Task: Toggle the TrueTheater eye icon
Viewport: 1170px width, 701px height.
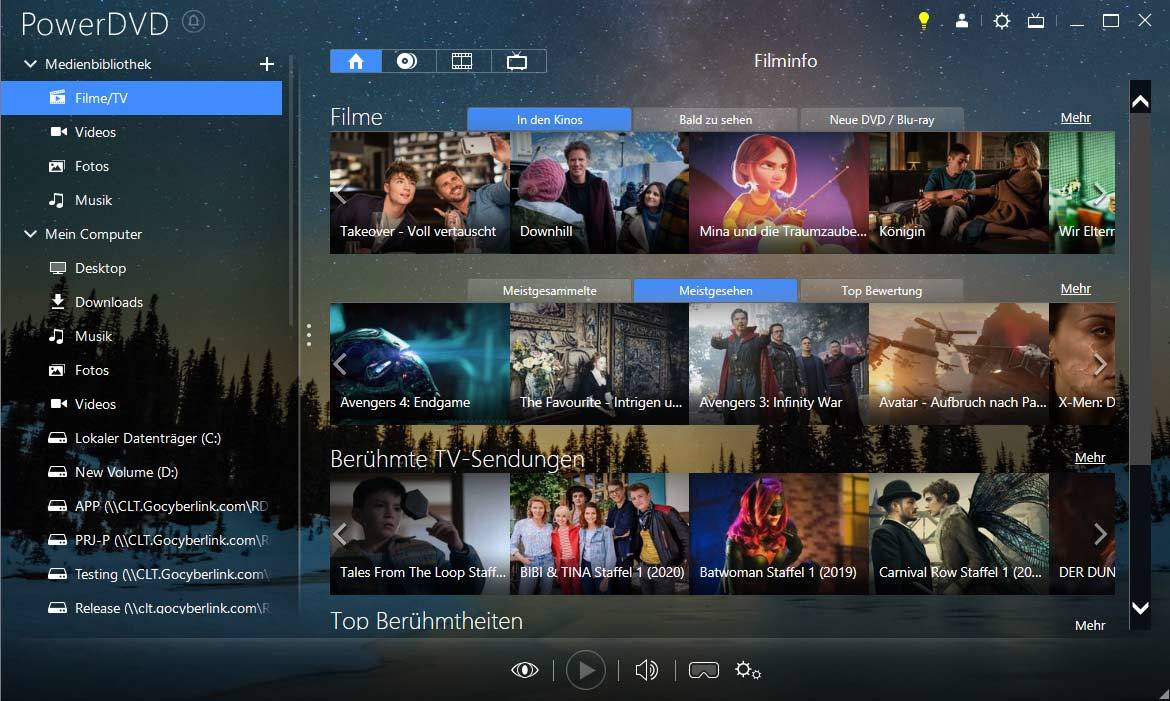Action: point(525,670)
